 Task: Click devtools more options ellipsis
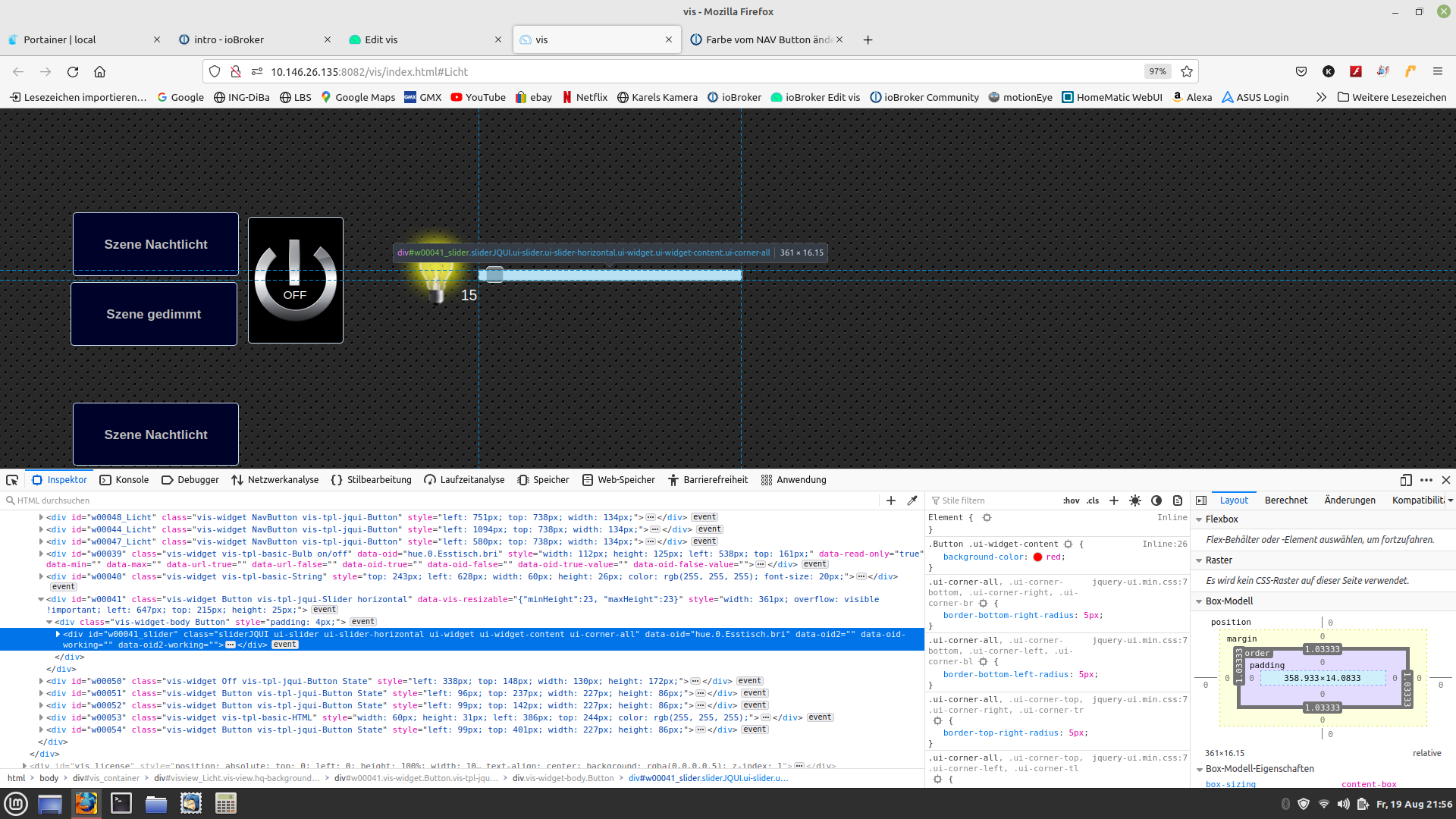(x=1426, y=480)
